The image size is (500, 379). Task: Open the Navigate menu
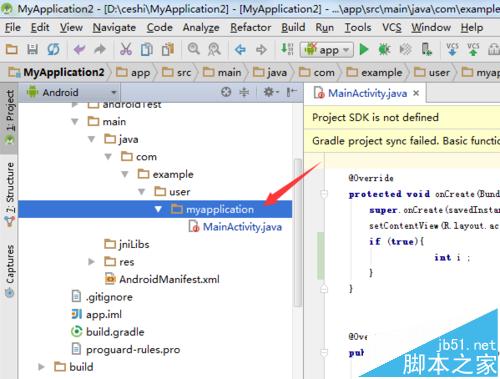tap(114, 27)
